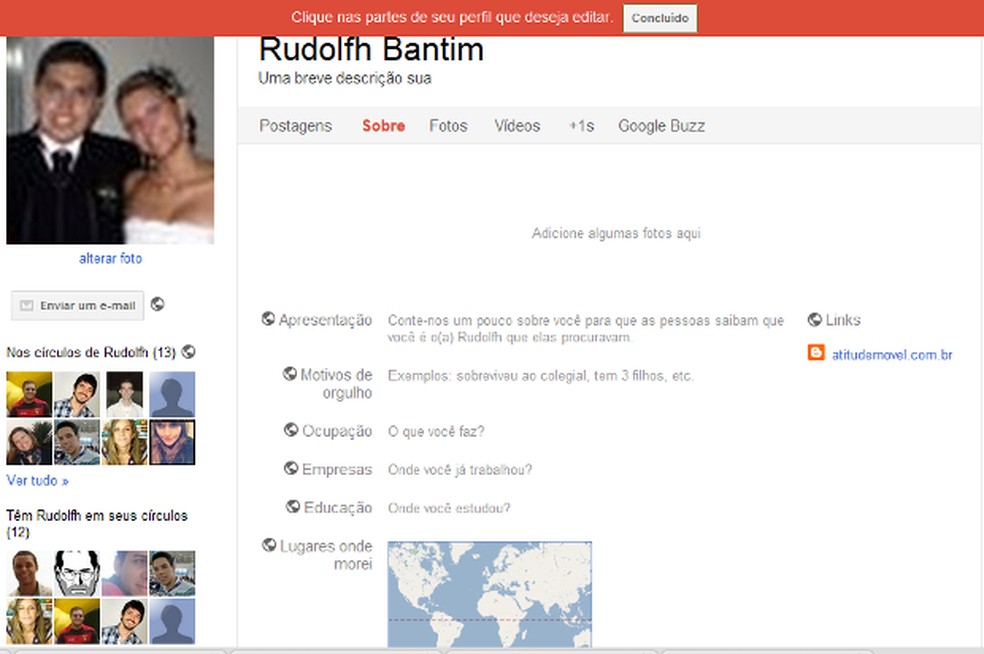
Task: Select the +1s tab
Action: [x=580, y=126]
